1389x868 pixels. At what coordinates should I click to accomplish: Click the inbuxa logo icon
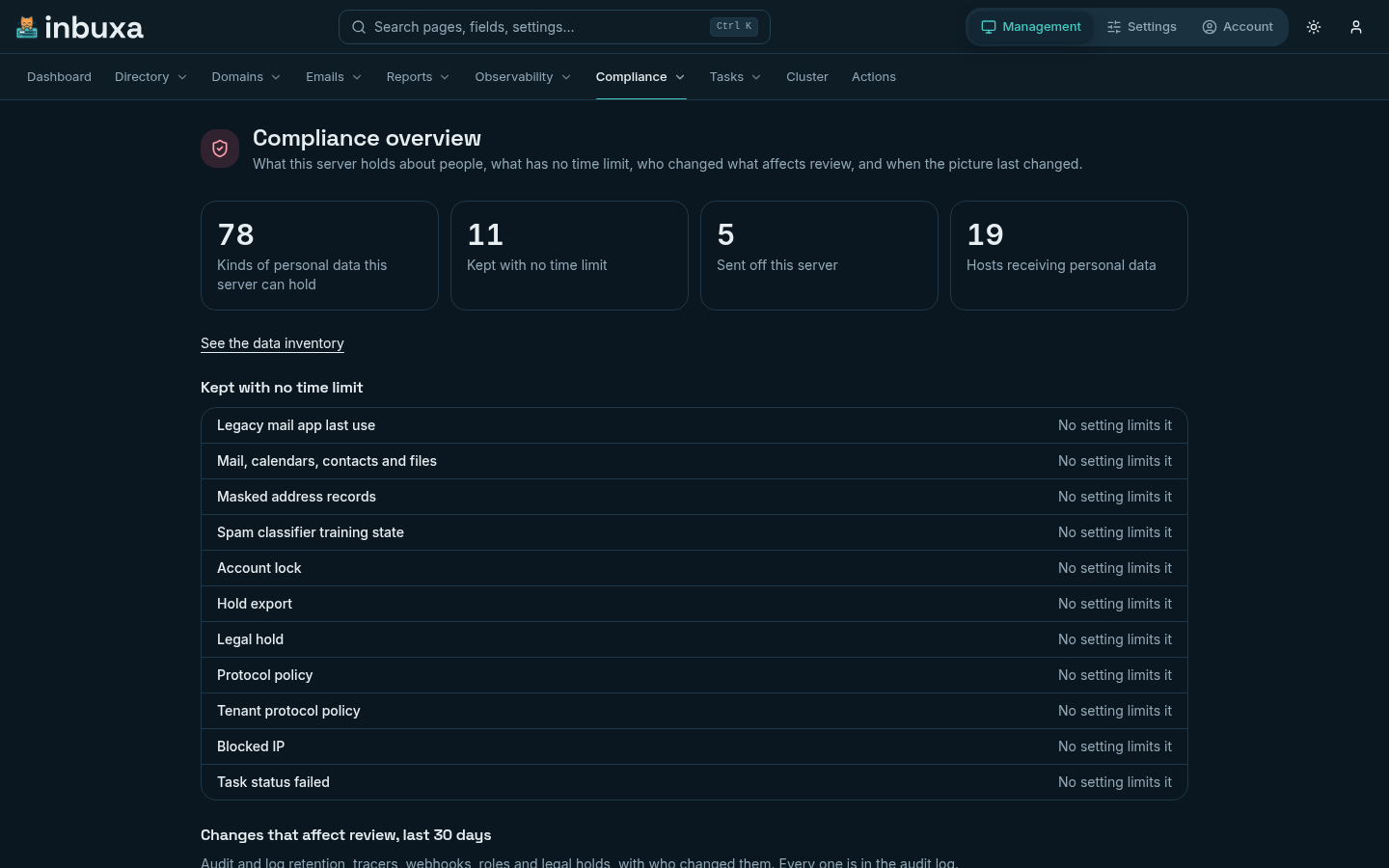pyautogui.click(x=27, y=27)
